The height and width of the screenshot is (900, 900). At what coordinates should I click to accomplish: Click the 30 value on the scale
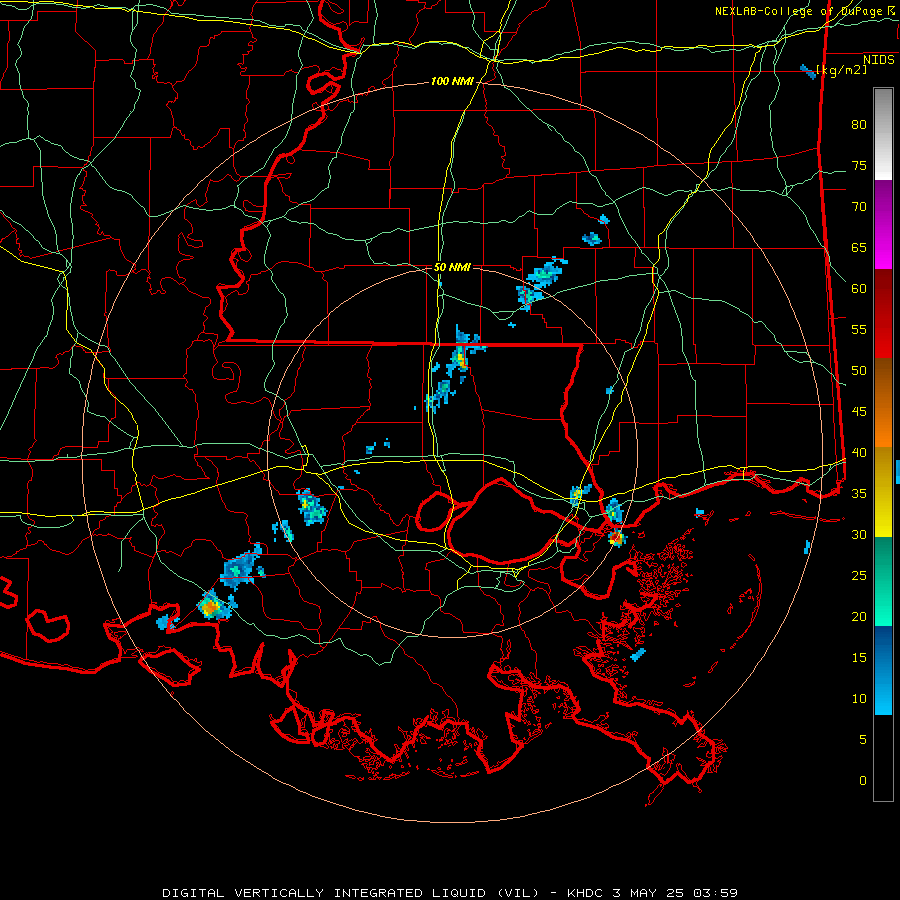859,534
